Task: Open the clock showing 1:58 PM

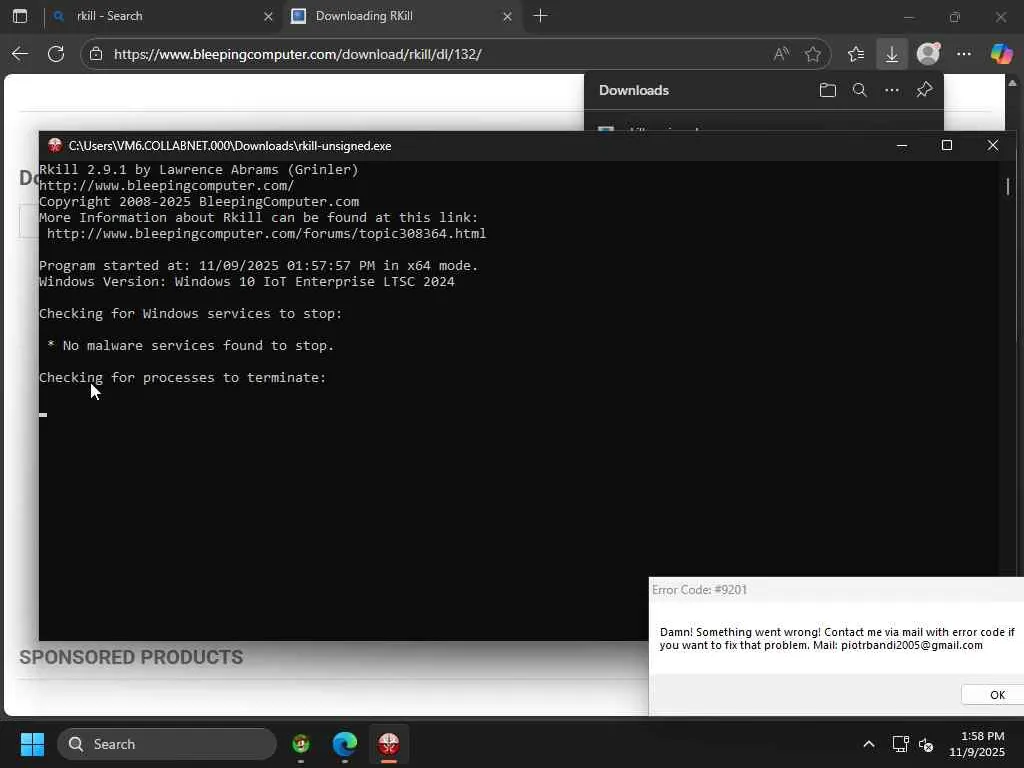Action: [x=977, y=744]
